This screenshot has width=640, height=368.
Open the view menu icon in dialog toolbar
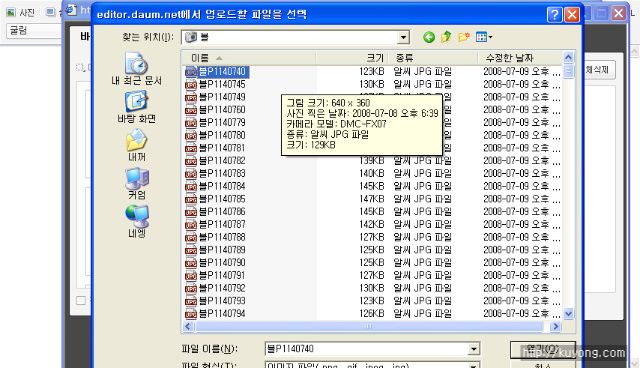484,37
